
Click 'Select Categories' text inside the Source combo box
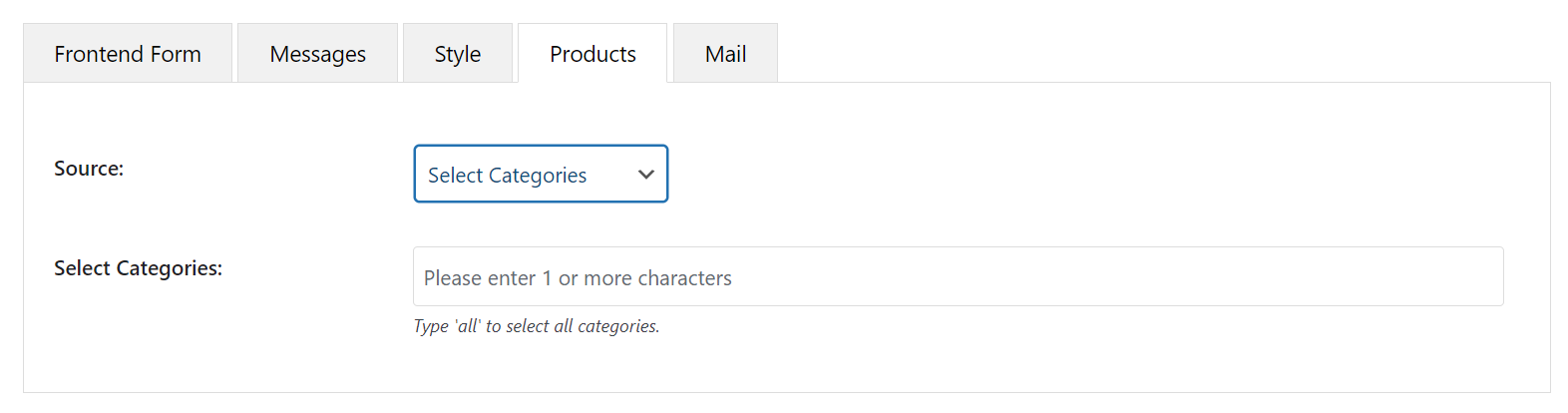tap(507, 176)
